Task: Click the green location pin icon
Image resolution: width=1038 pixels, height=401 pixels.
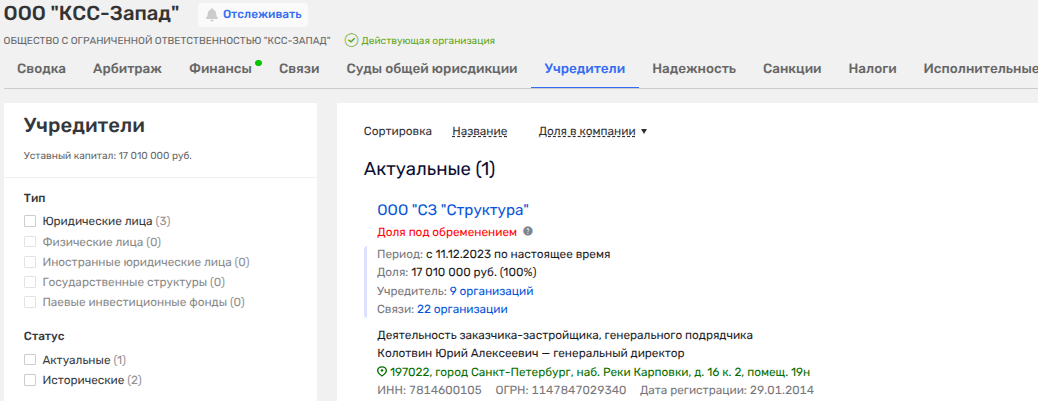Action: [x=382, y=371]
